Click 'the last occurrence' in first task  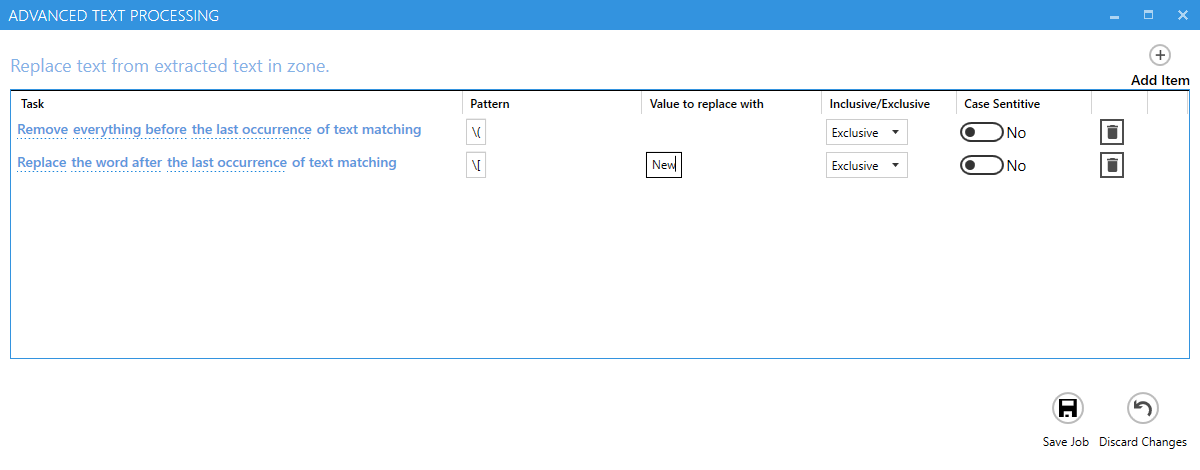[252, 130]
